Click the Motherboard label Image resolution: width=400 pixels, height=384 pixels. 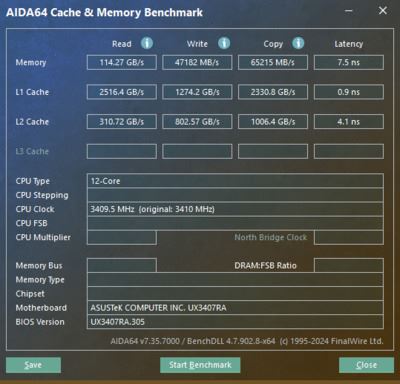click(41, 308)
